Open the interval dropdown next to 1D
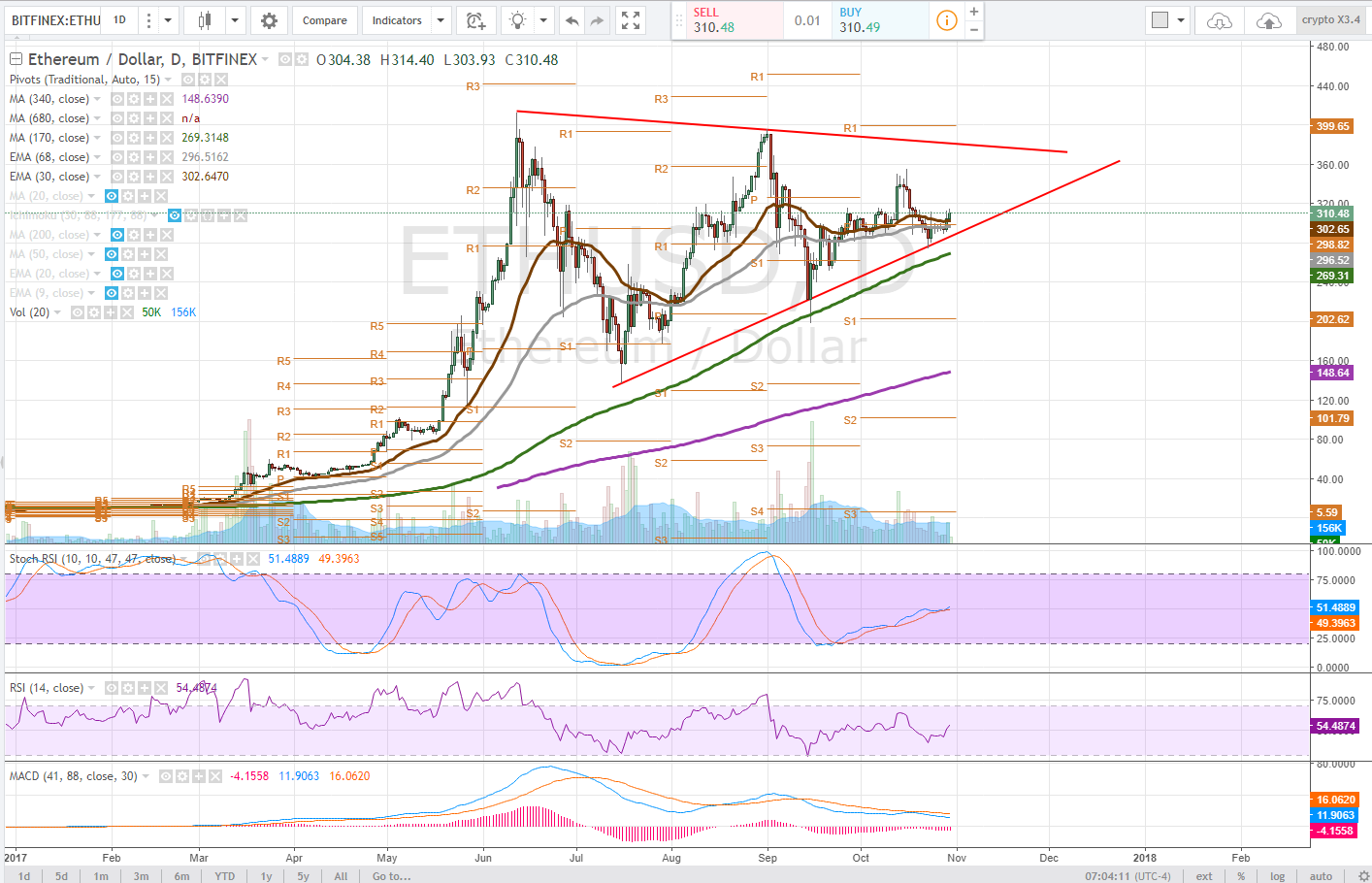The height and width of the screenshot is (883, 1372). pos(168,20)
